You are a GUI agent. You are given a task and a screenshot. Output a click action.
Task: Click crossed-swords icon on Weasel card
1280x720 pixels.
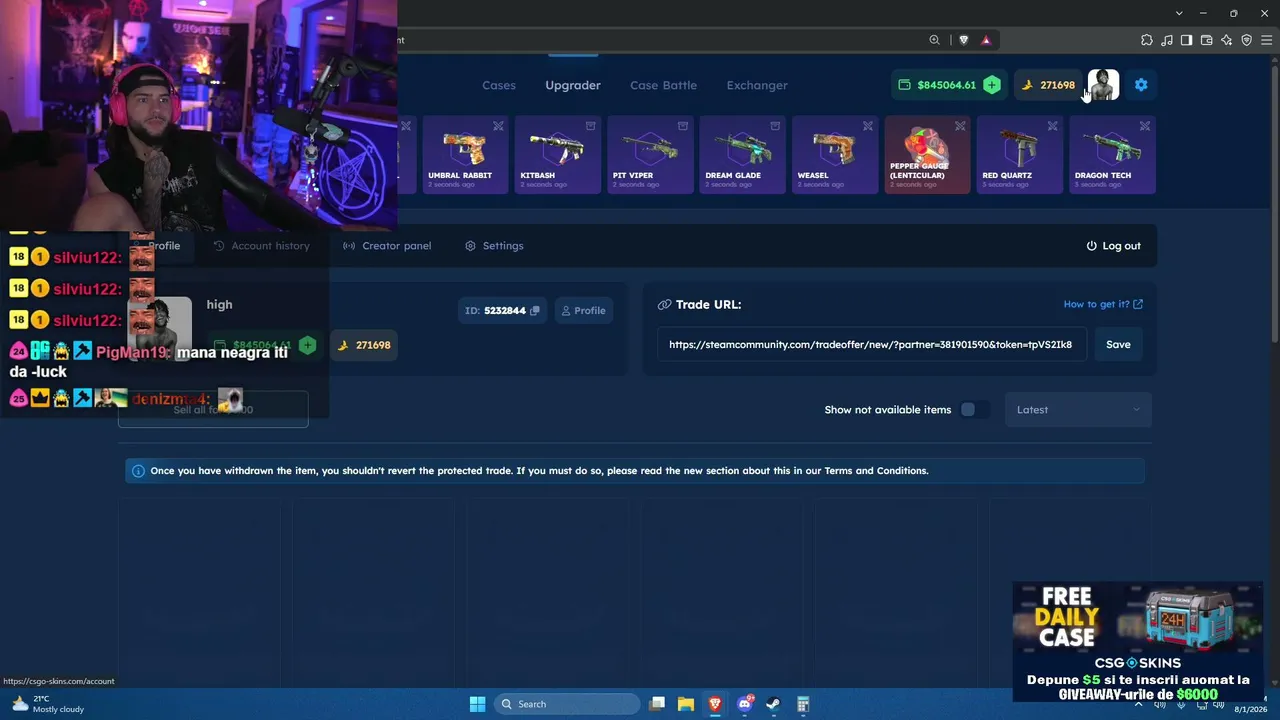868,126
